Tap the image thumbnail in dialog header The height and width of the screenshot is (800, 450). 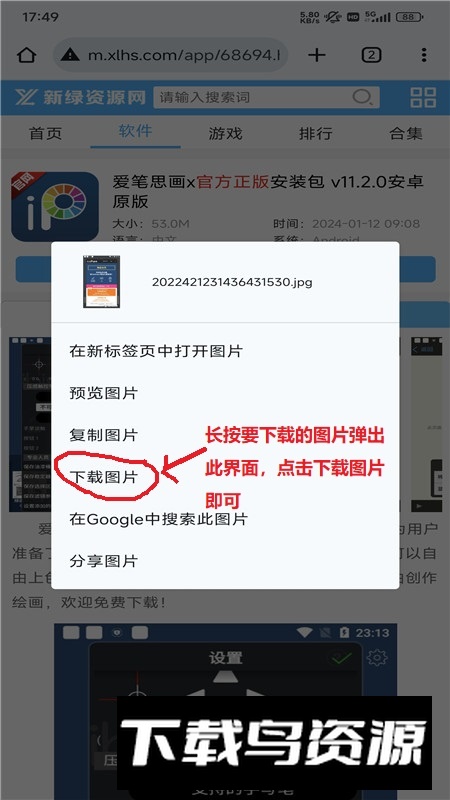click(x=102, y=282)
